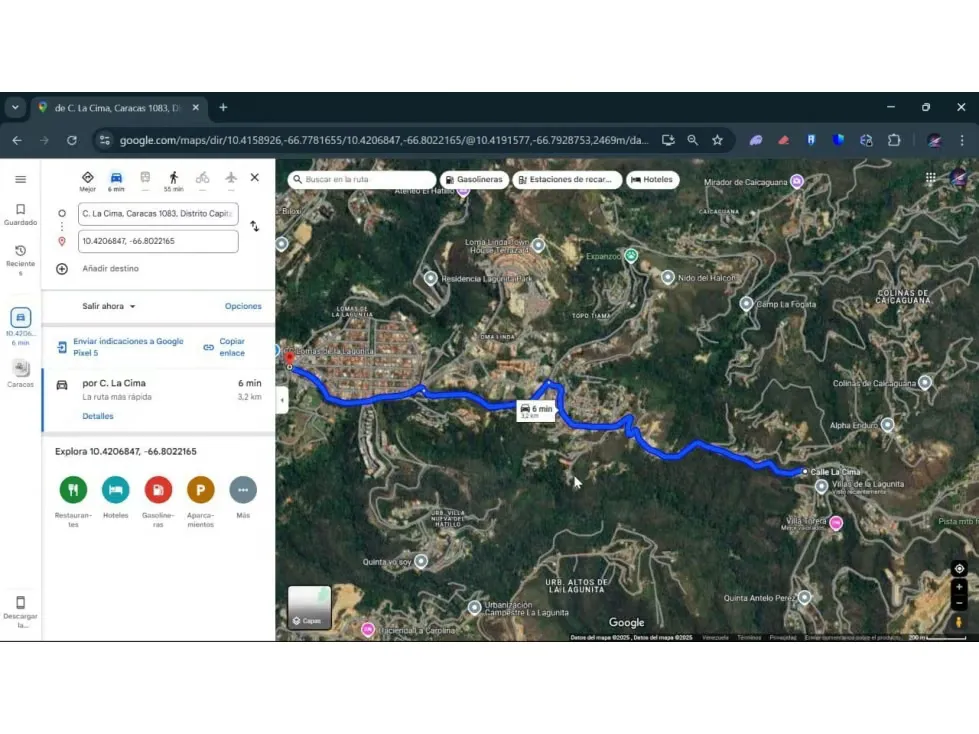The height and width of the screenshot is (734, 979).
Task: Switch to the Google Maps browser tab
Action: pos(119,108)
